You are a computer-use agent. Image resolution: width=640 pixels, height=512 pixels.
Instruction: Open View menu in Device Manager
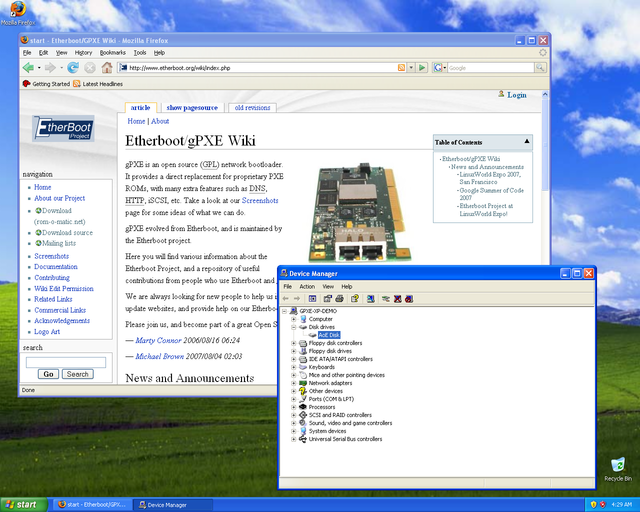[x=328, y=287]
